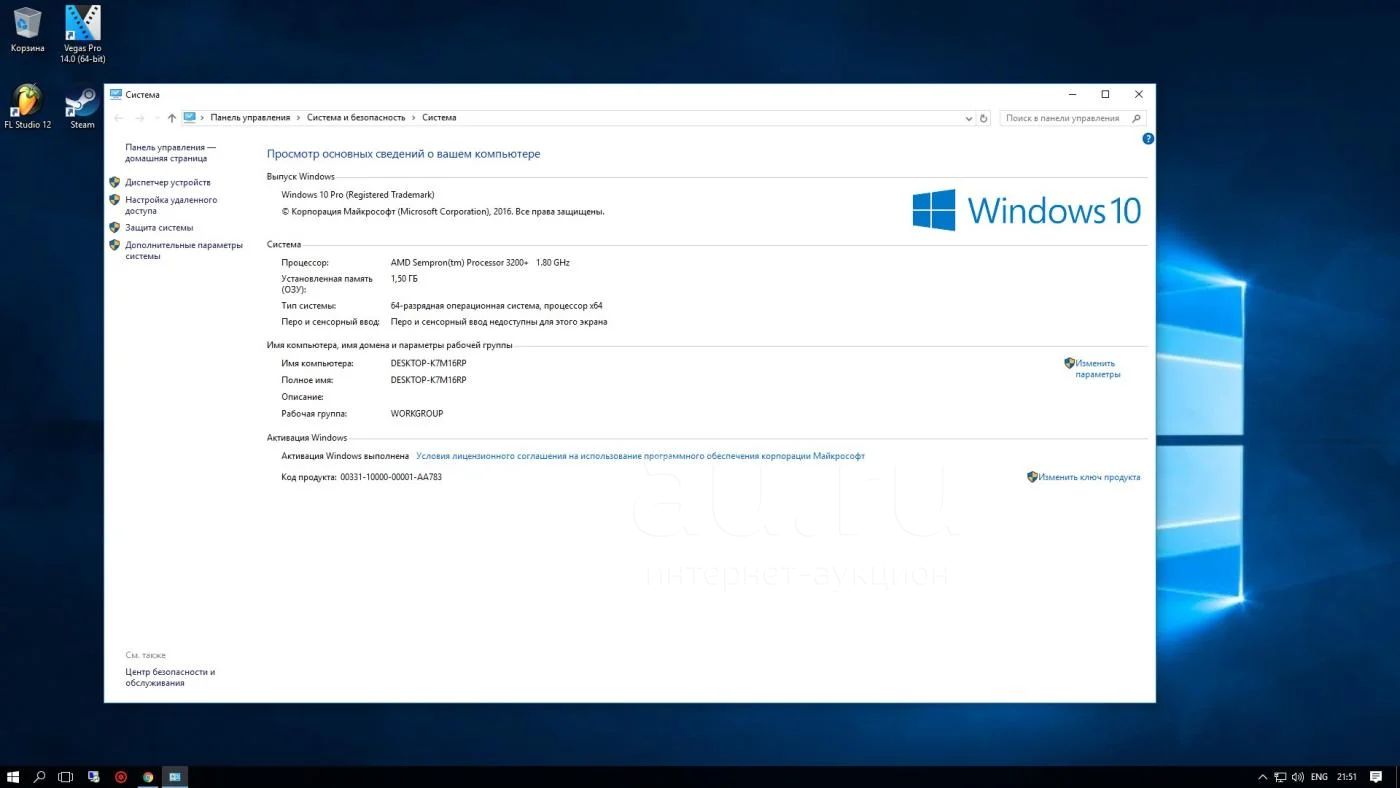Click the WORKGROUP workgroup value
1400x788 pixels.
pyautogui.click(x=417, y=413)
